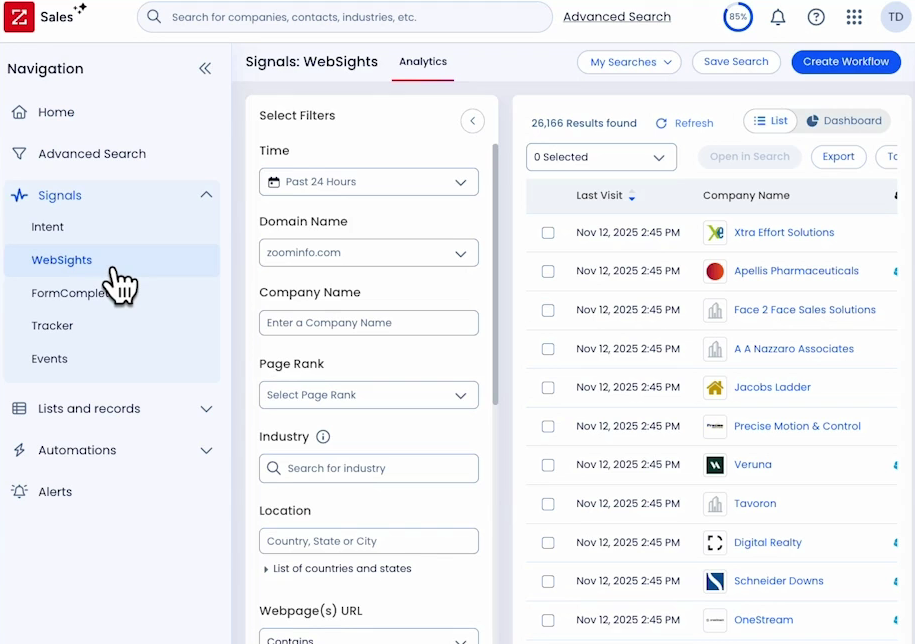Click the 85% progress circle

(x=738, y=17)
